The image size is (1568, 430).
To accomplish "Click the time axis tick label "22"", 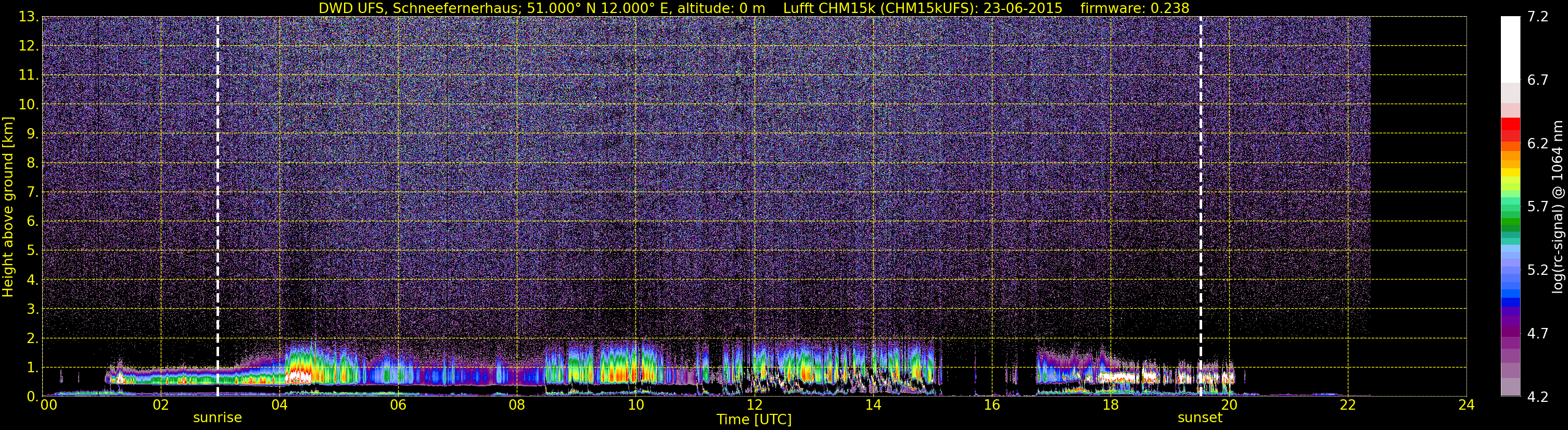I will tap(1348, 405).
